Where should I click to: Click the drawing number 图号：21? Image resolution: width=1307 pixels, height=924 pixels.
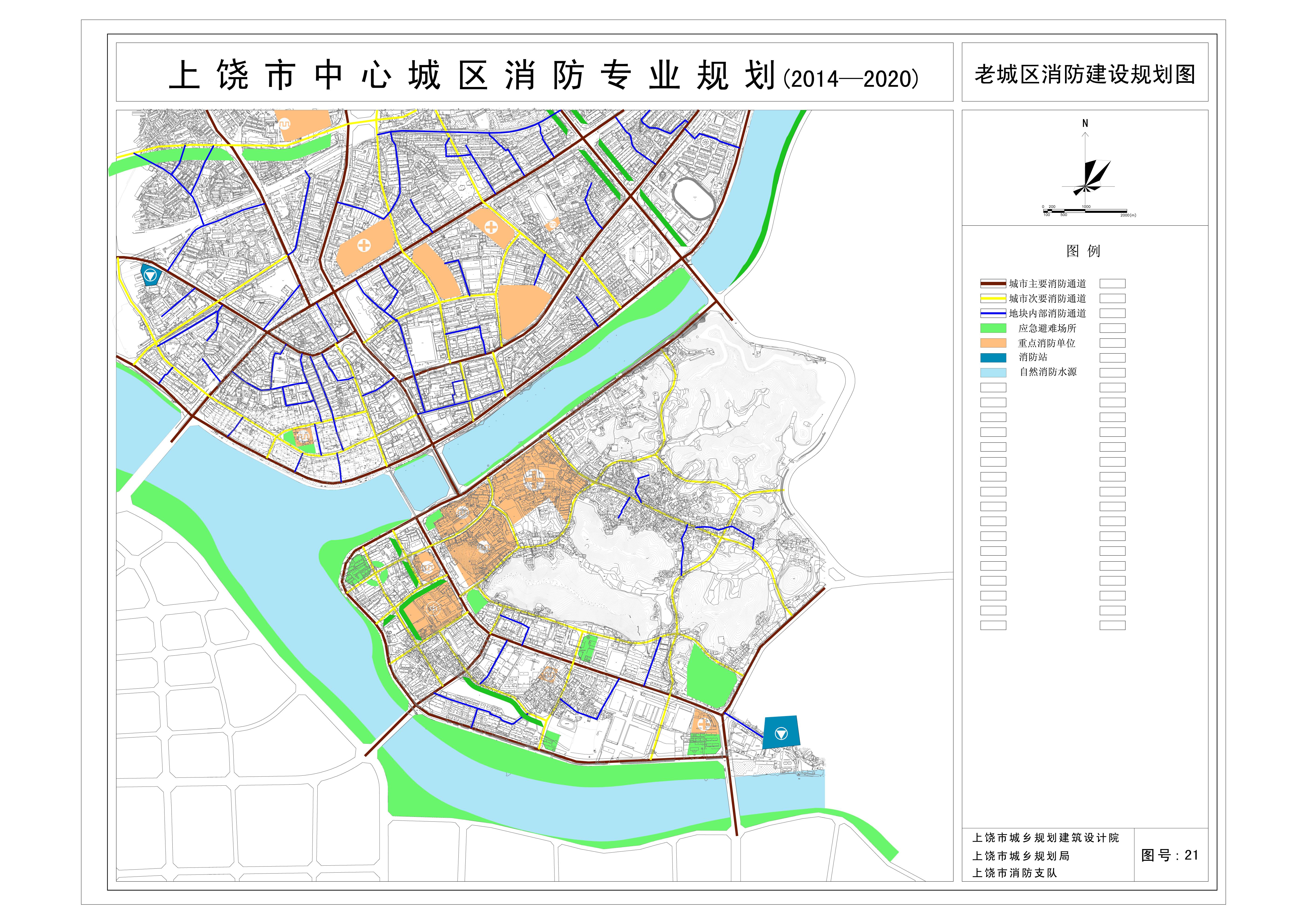tap(1170, 855)
